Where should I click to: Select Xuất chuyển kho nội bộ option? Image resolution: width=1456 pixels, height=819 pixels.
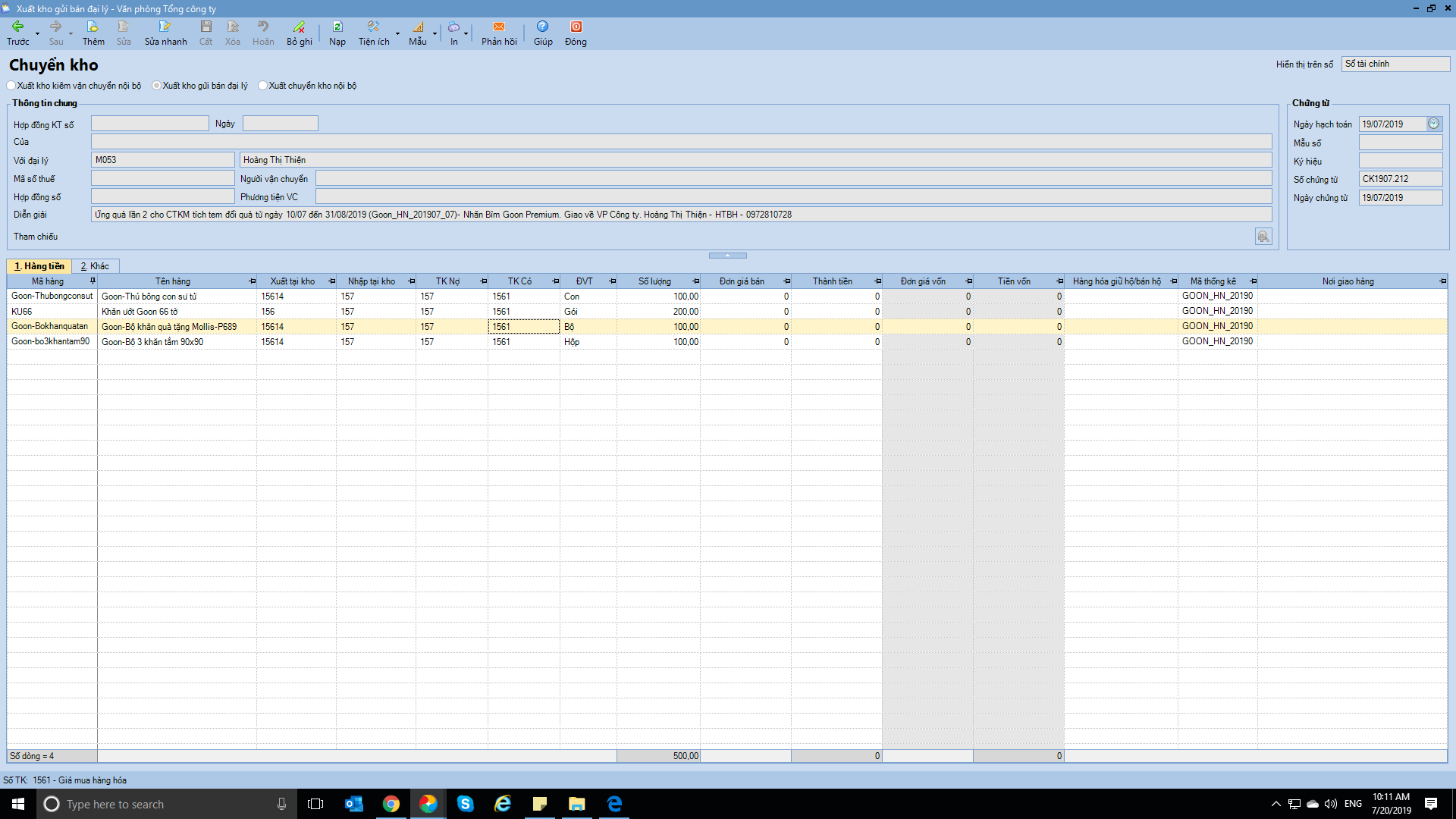tap(263, 86)
